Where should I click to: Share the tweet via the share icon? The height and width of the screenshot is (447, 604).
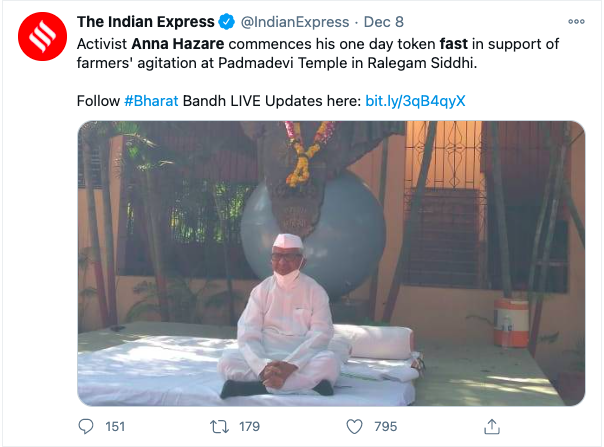[491, 426]
